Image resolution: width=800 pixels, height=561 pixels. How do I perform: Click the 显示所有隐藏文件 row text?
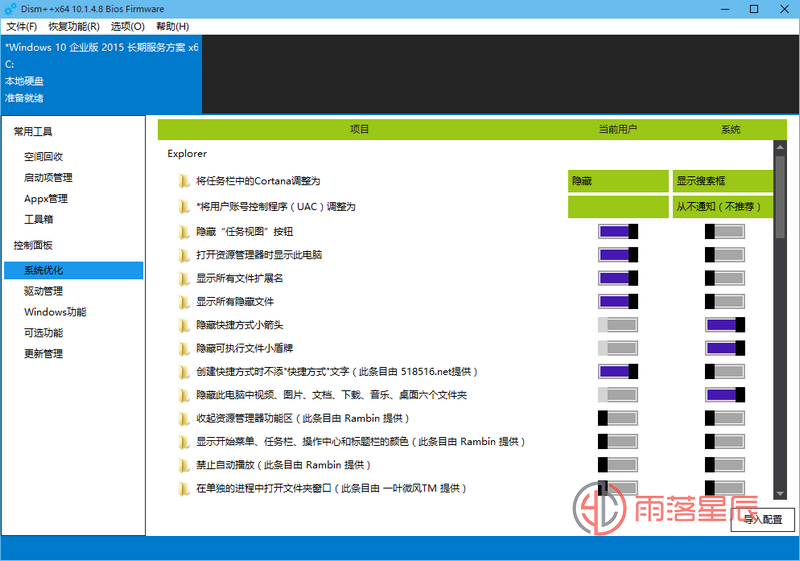pos(235,302)
